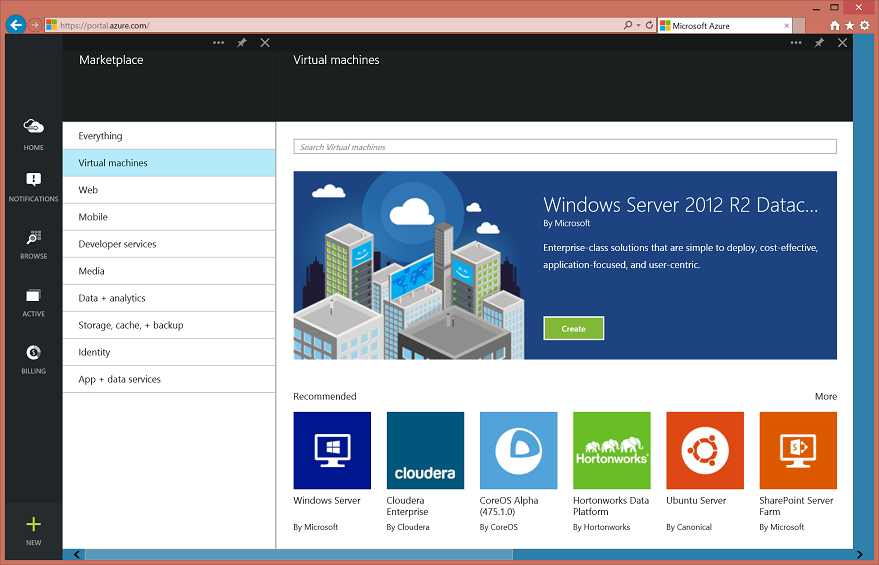This screenshot has width=879, height=565.
Task: Open the SharePoint Server Farm tile
Action: point(798,451)
